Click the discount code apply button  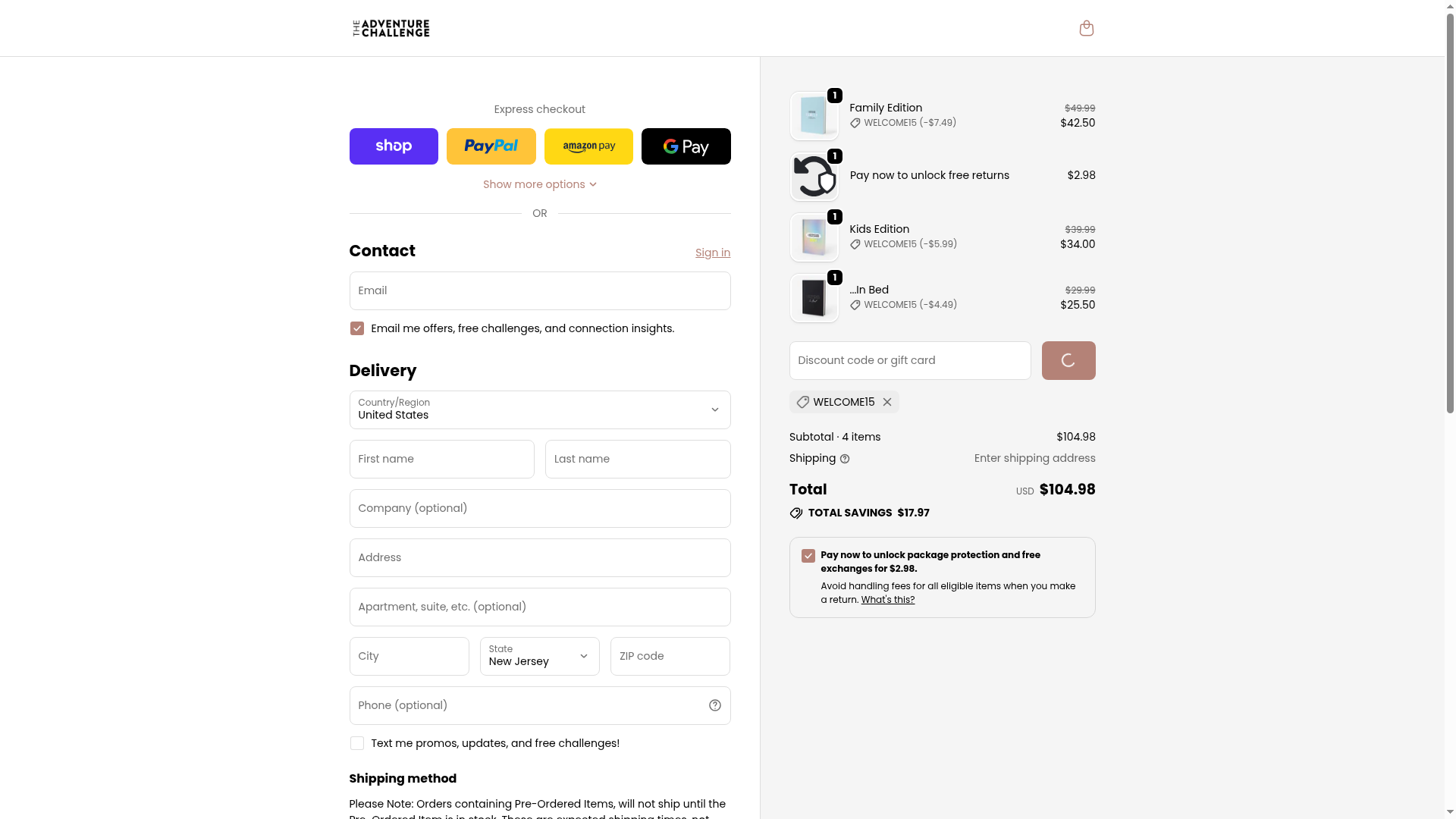tap(1068, 360)
